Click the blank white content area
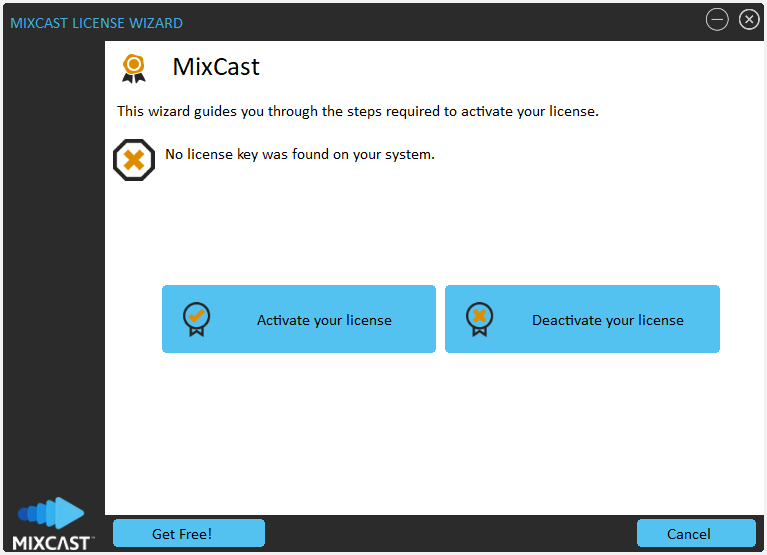The height and width of the screenshot is (555, 767). pyautogui.click(x=434, y=430)
